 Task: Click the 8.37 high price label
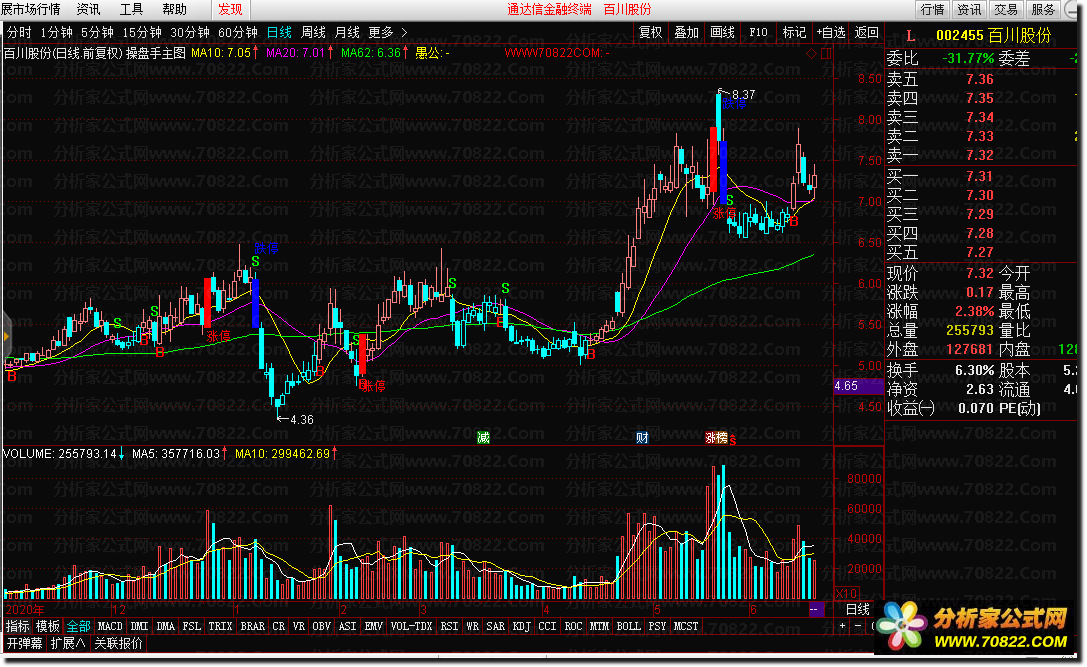pyautogui.click(x=743, y=94)
